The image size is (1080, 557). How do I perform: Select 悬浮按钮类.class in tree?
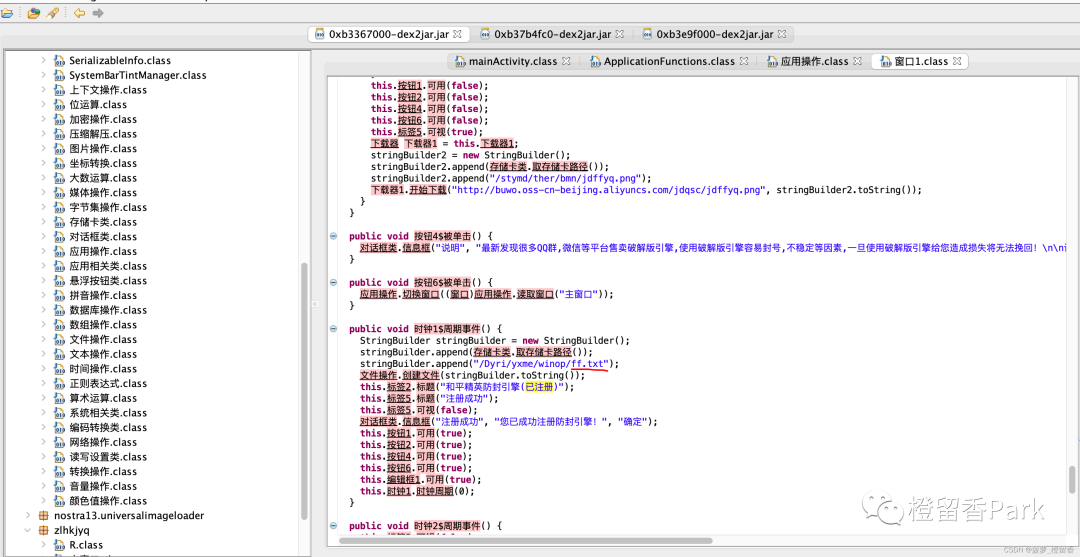point(108,281)
